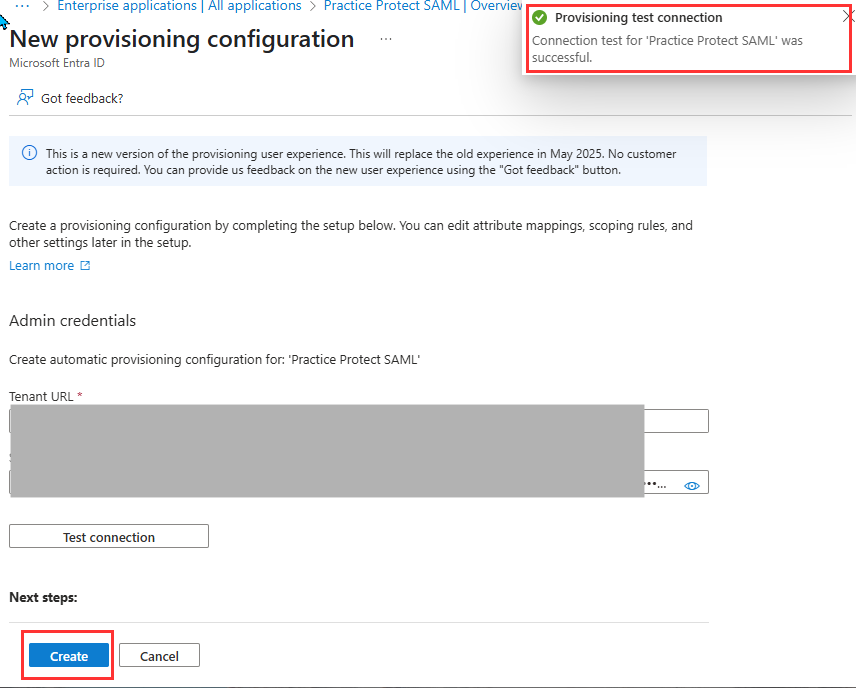Click the external link icon beside Learn more
The height and width of the screenshot is (688, 856).
85,265
